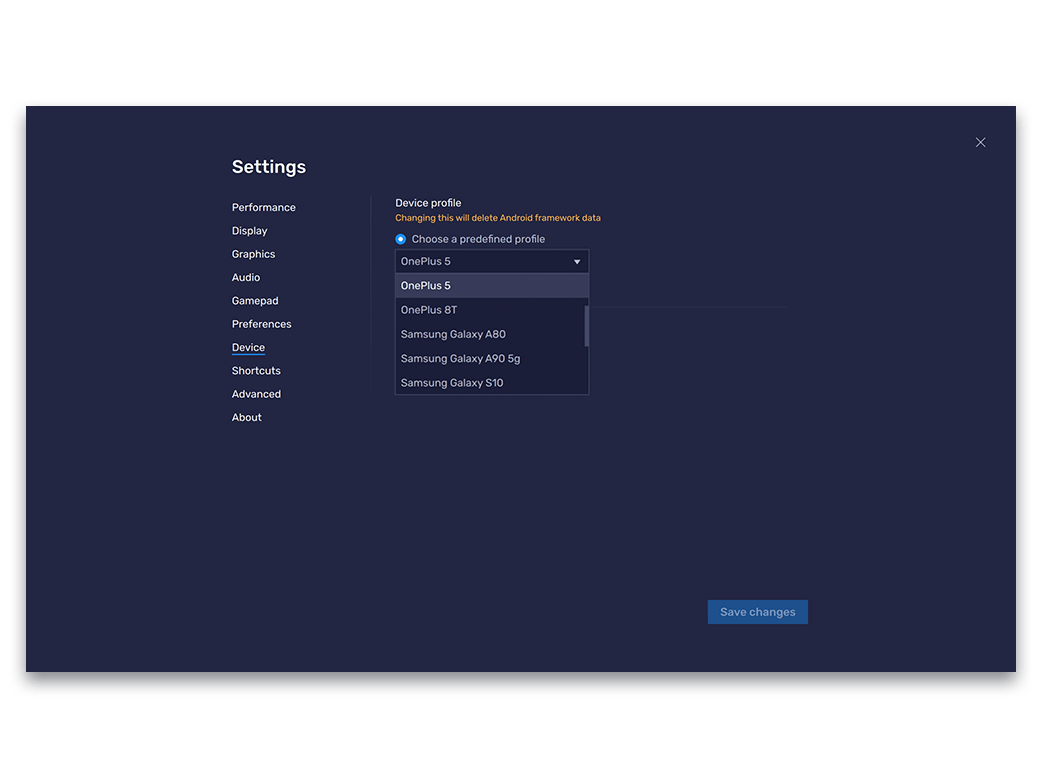The height and width of the screenshot is (780, 1040).
Task: Select the 'Choose a predefined profile' radio button
Action: pyautogui.click(x=401, y=239)
